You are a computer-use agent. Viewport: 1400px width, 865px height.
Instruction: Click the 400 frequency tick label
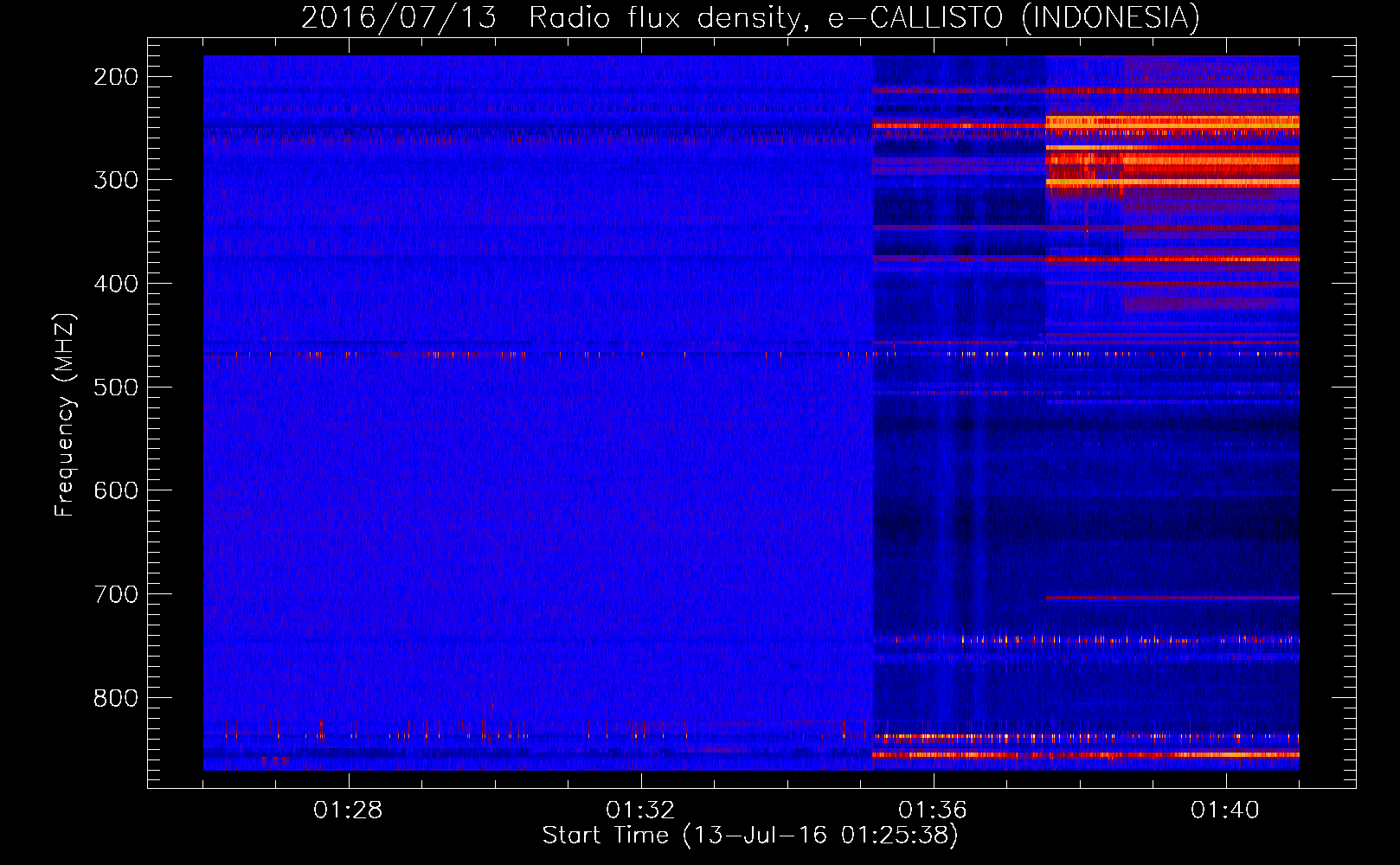point(116,284)
